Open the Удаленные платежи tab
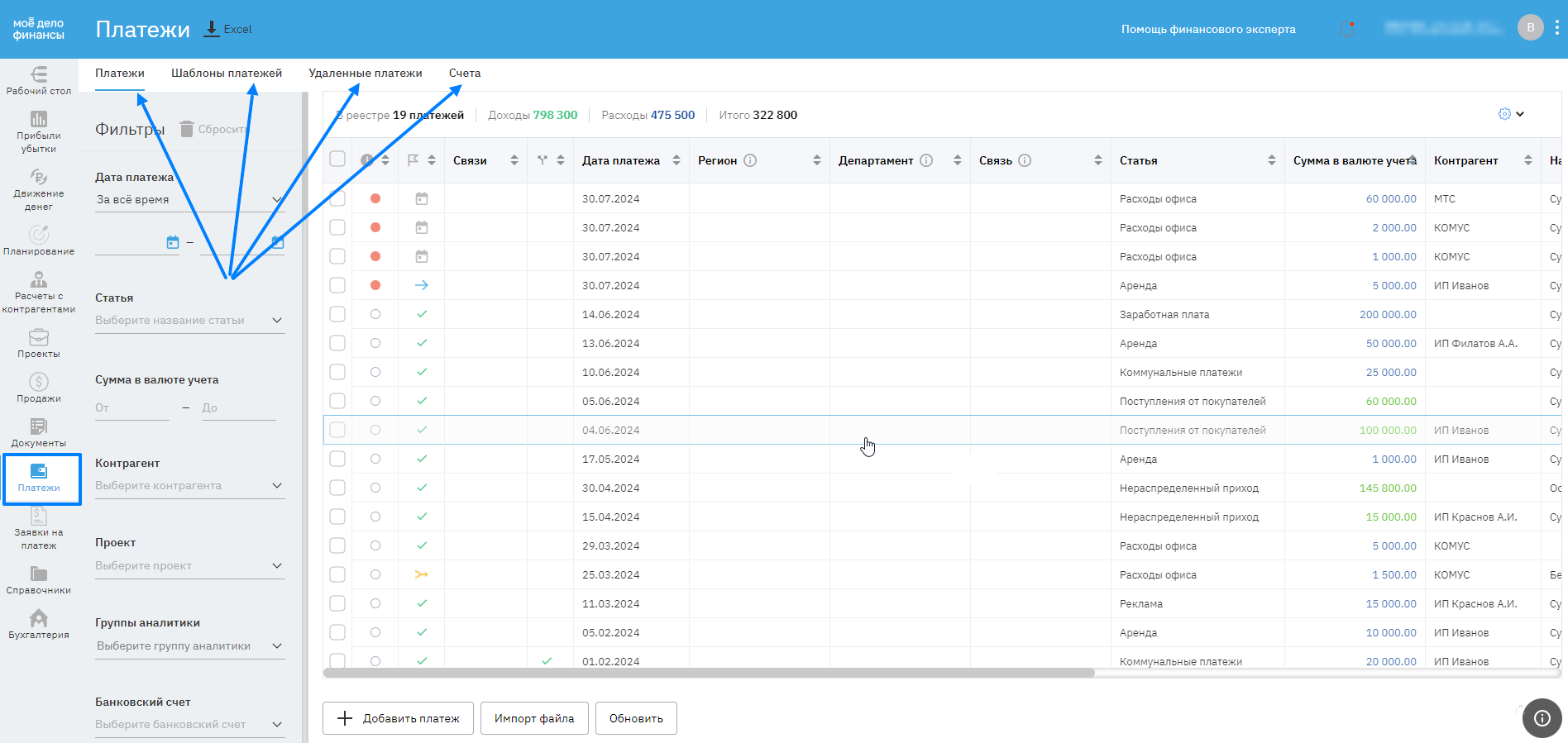 click(365, 73)
